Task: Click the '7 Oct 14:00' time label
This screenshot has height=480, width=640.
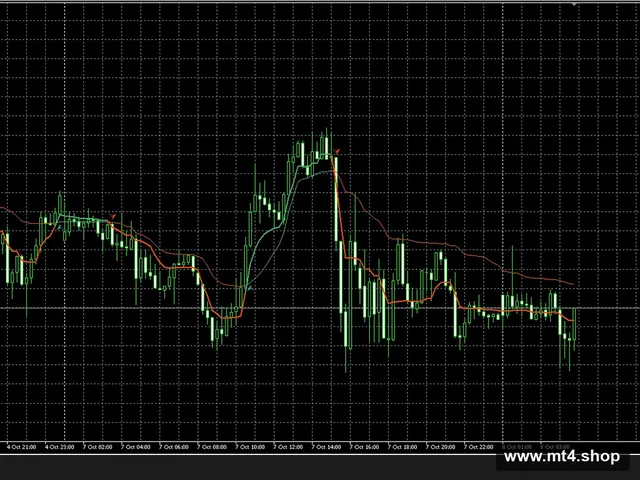Action: point(327,447)
